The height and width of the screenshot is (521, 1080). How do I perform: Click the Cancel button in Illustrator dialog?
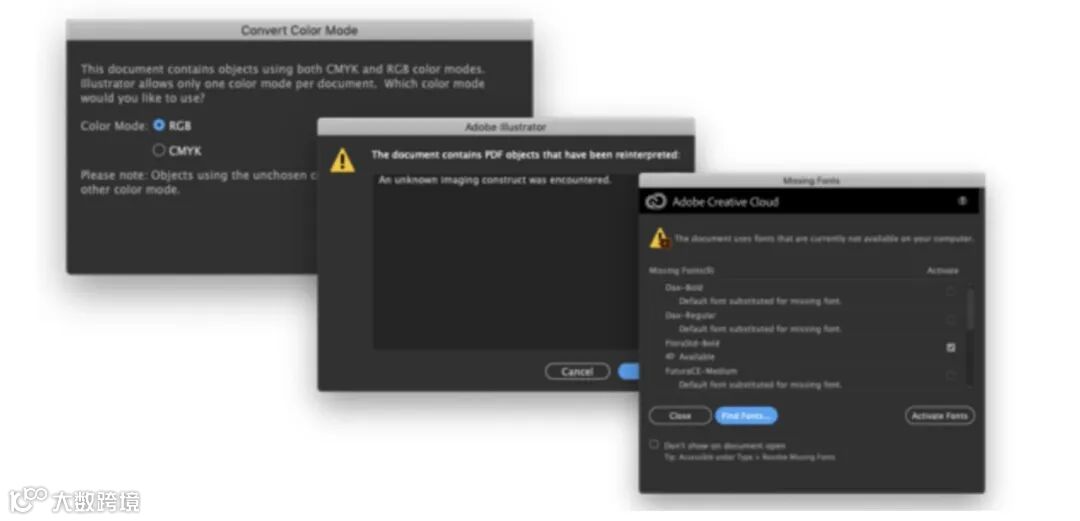pos(577,371)
